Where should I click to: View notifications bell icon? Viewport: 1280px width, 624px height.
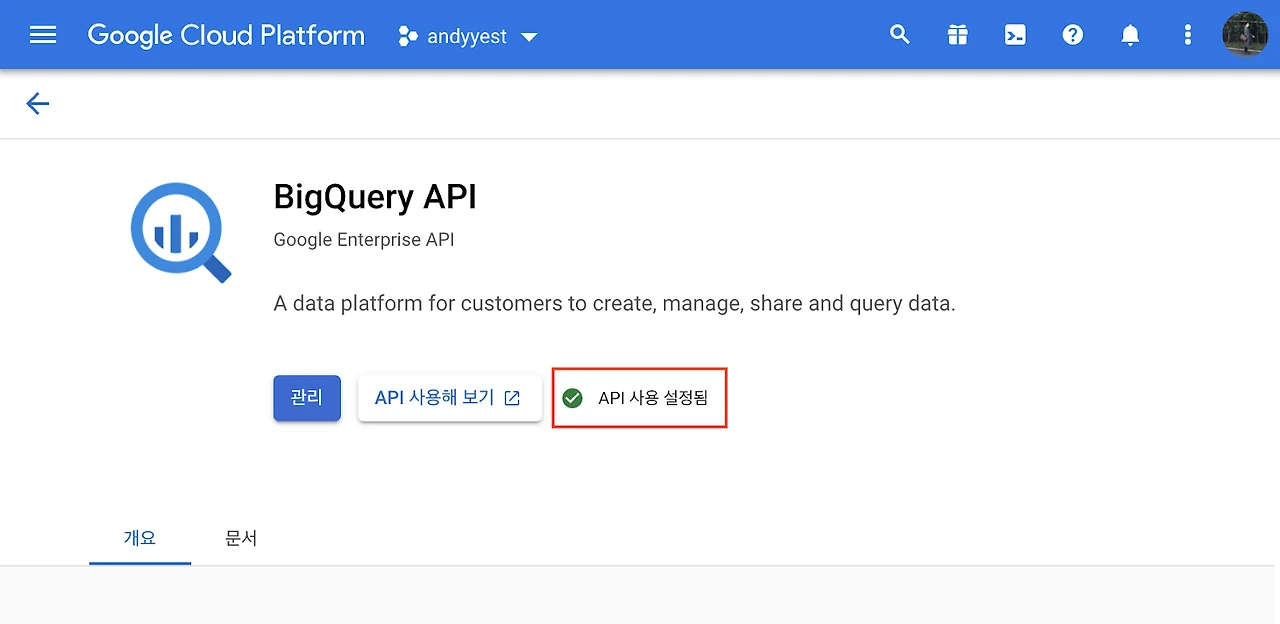pyautogui.click(x=1130, y=35)
